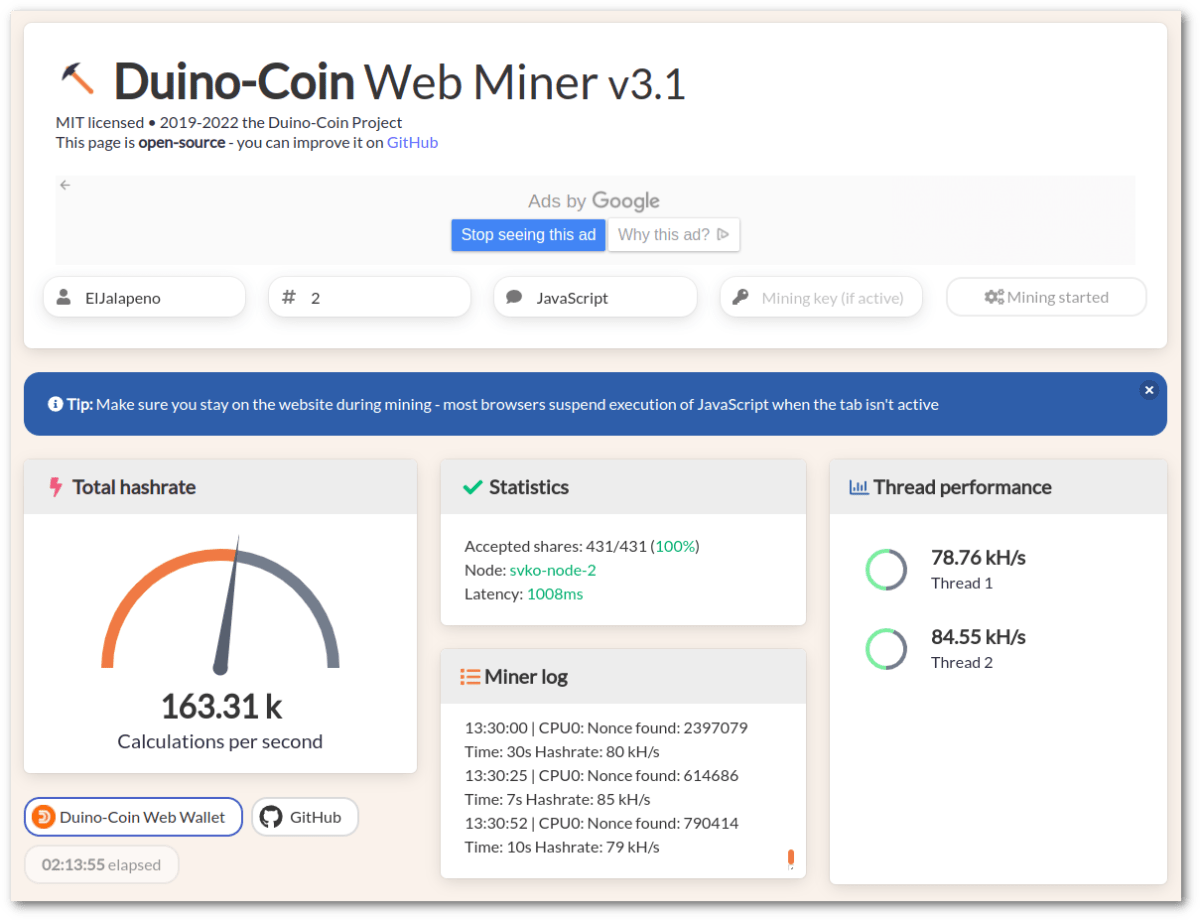Click the threads number field

369,297
